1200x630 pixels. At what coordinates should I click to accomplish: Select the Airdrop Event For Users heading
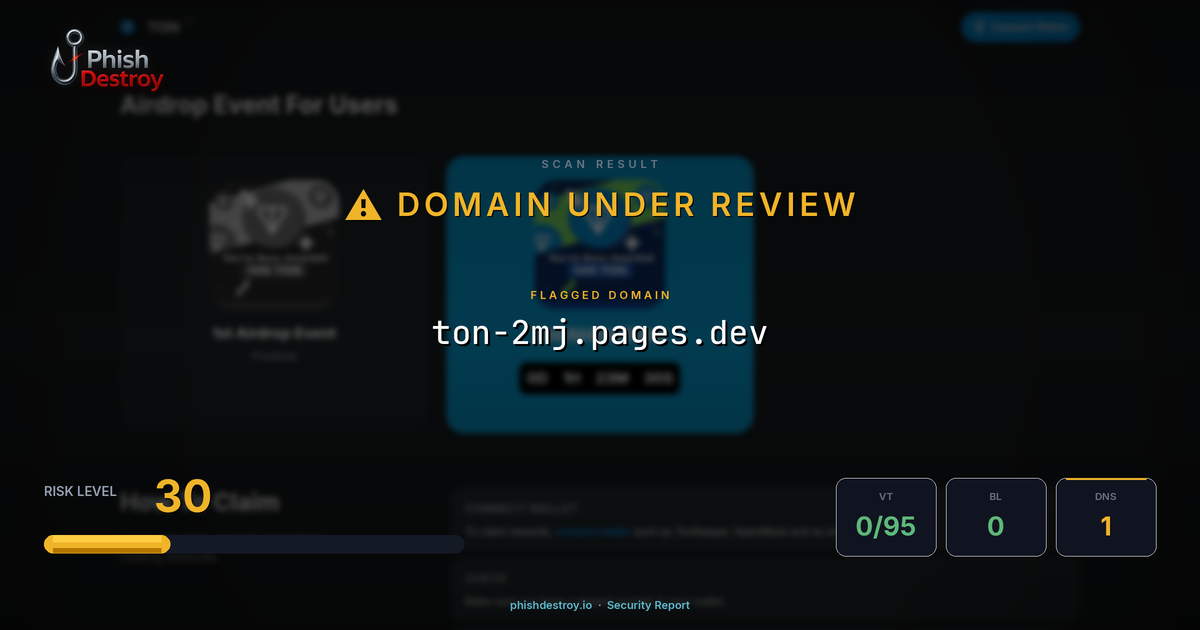click(x=259, y=105)
